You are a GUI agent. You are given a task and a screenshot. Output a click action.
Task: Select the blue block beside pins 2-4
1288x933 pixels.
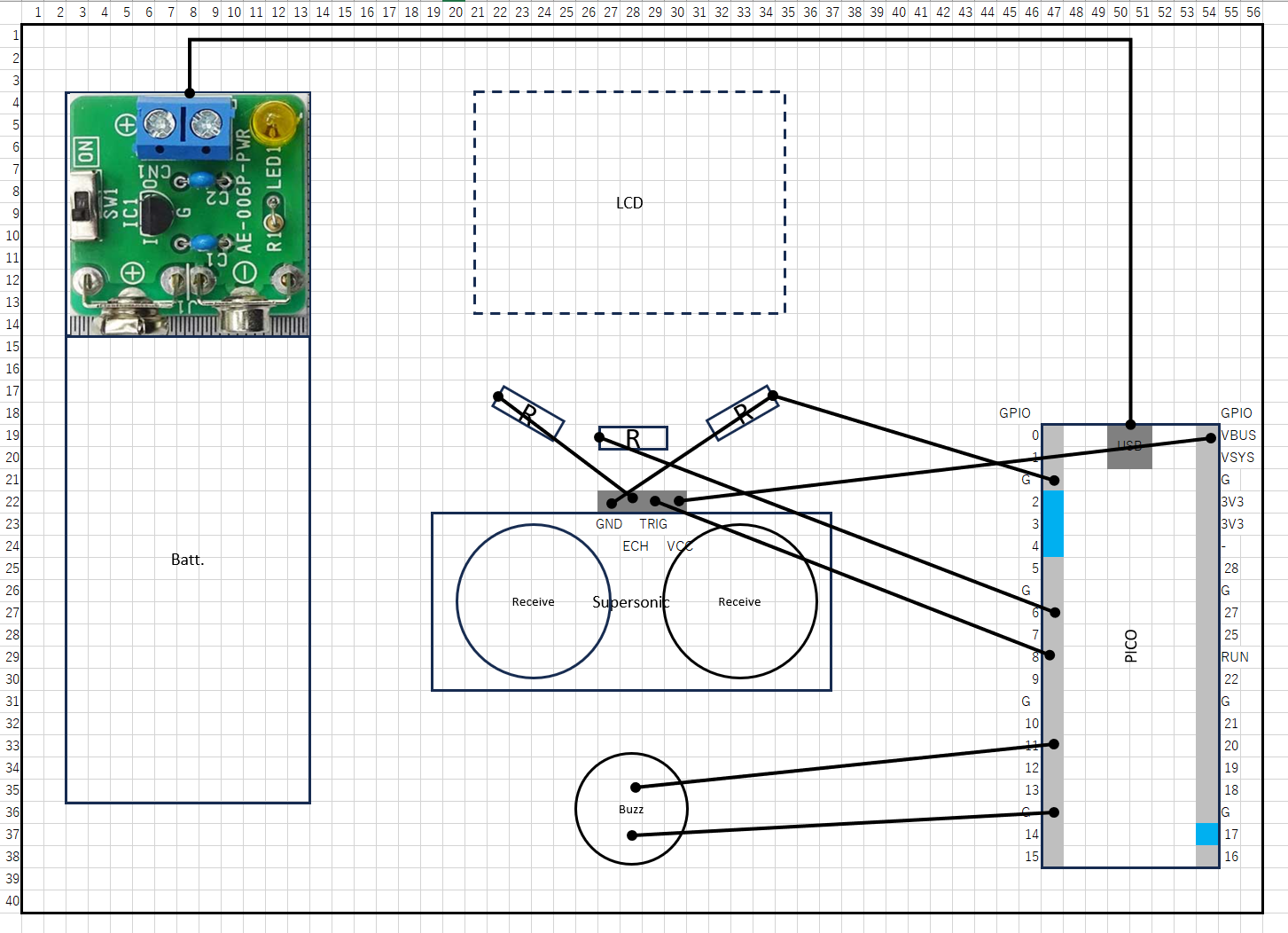tap(1052, 524)
